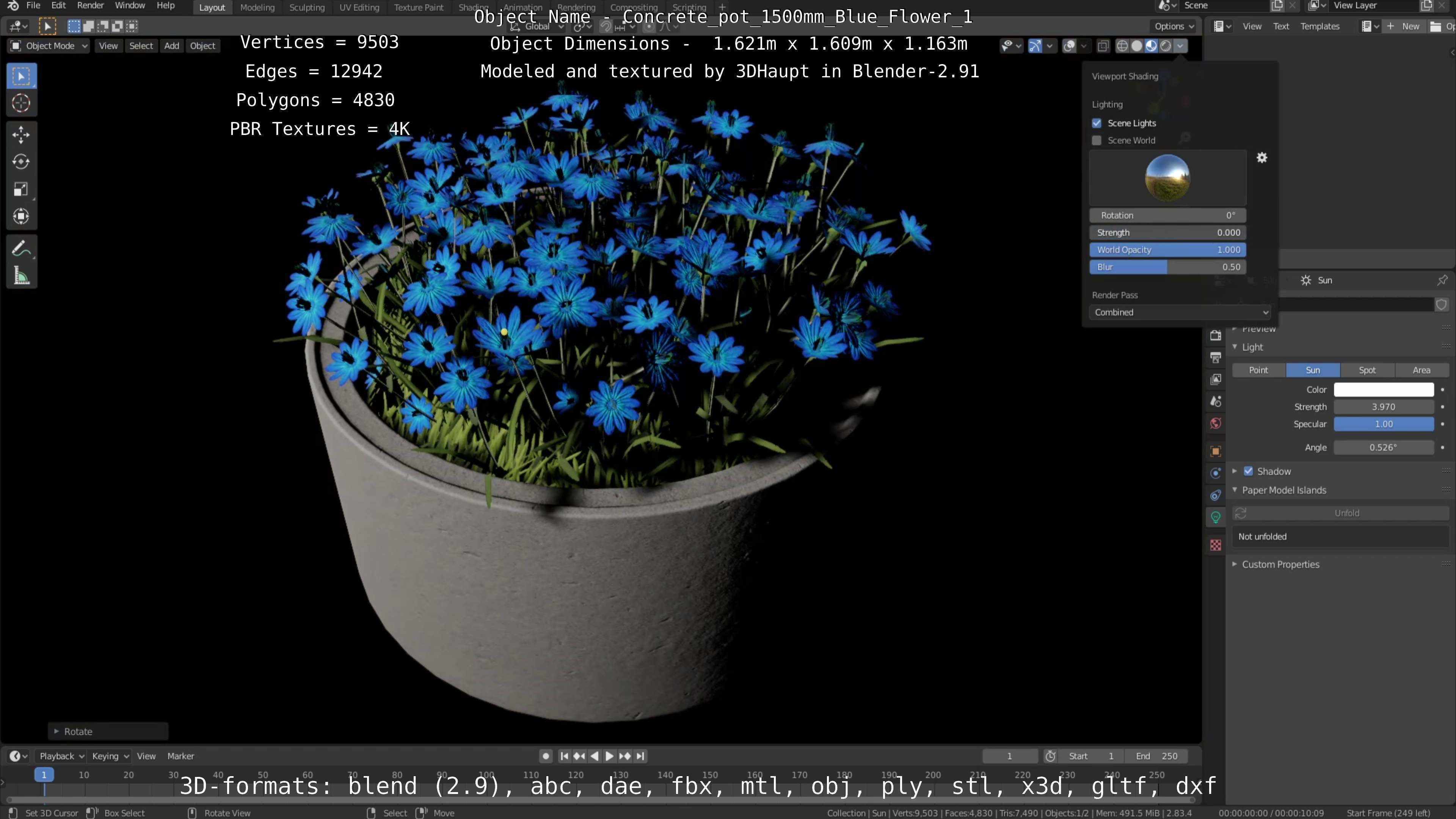1456x819 pixels.
Task: Set light type to Area
Action: (x=1421, y=370)
